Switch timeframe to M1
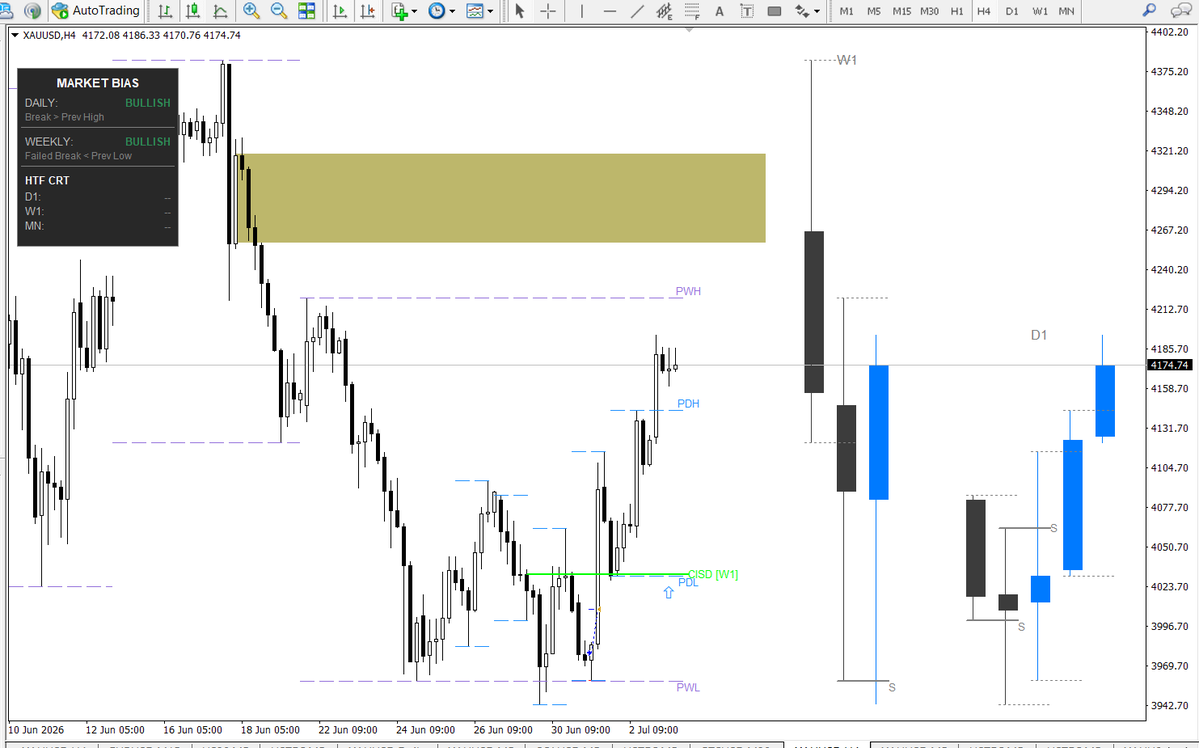The height and width of the screenshot is (748, 1199). tap(846, 11)
